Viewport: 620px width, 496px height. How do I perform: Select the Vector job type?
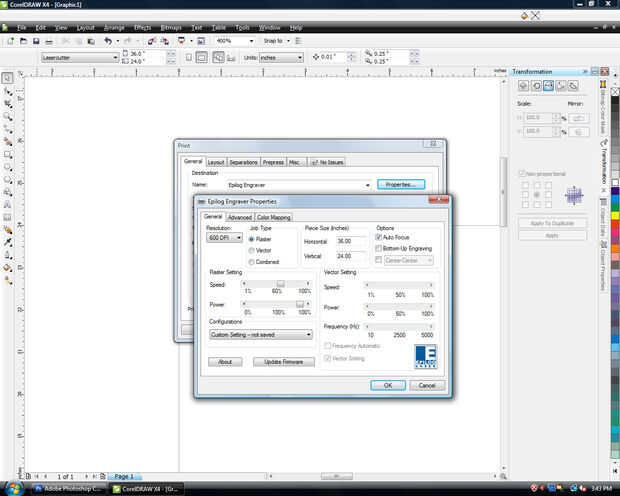pyautogui.click(x=251, y=250)
